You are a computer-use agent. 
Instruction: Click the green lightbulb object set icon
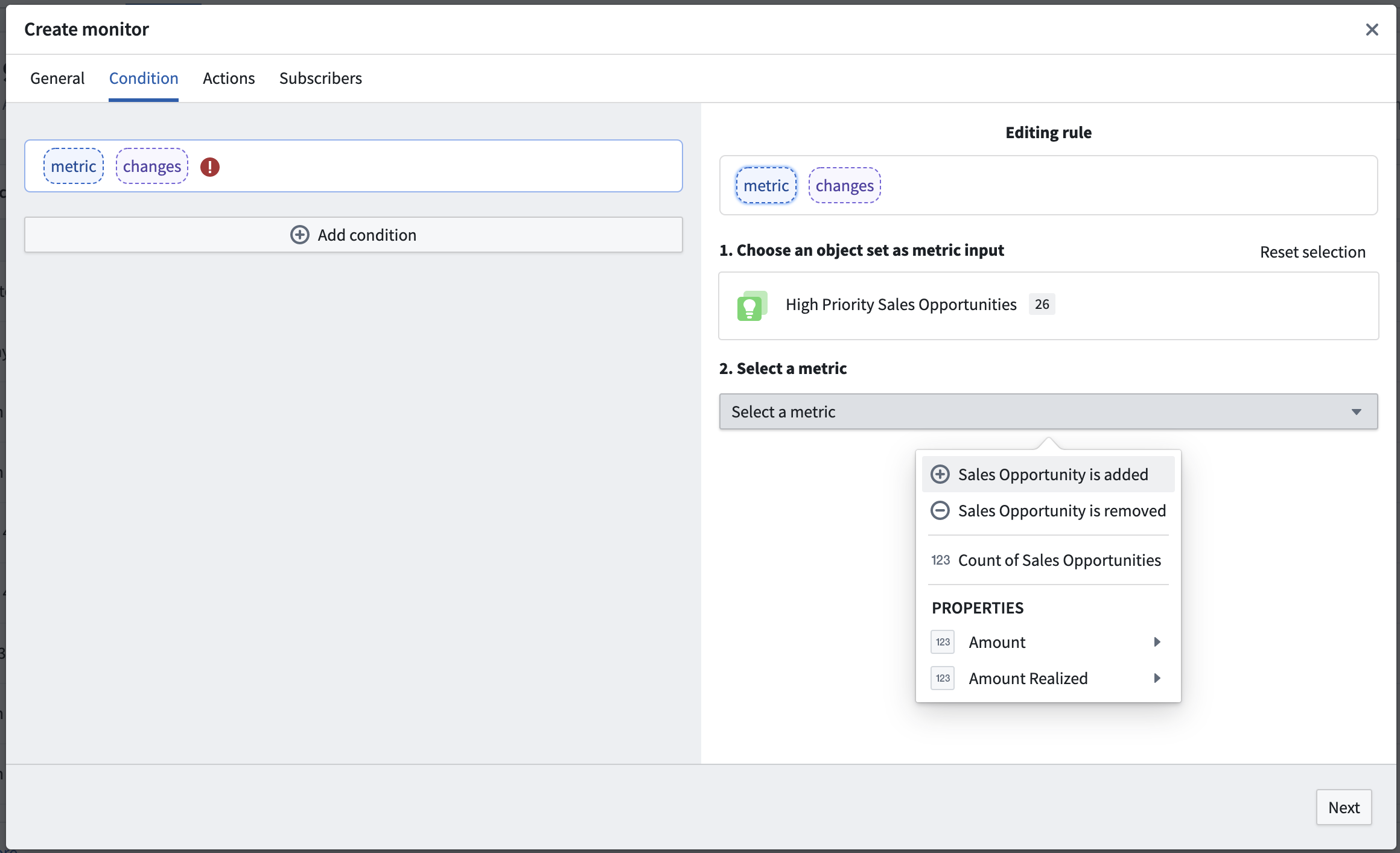(752, 306)
